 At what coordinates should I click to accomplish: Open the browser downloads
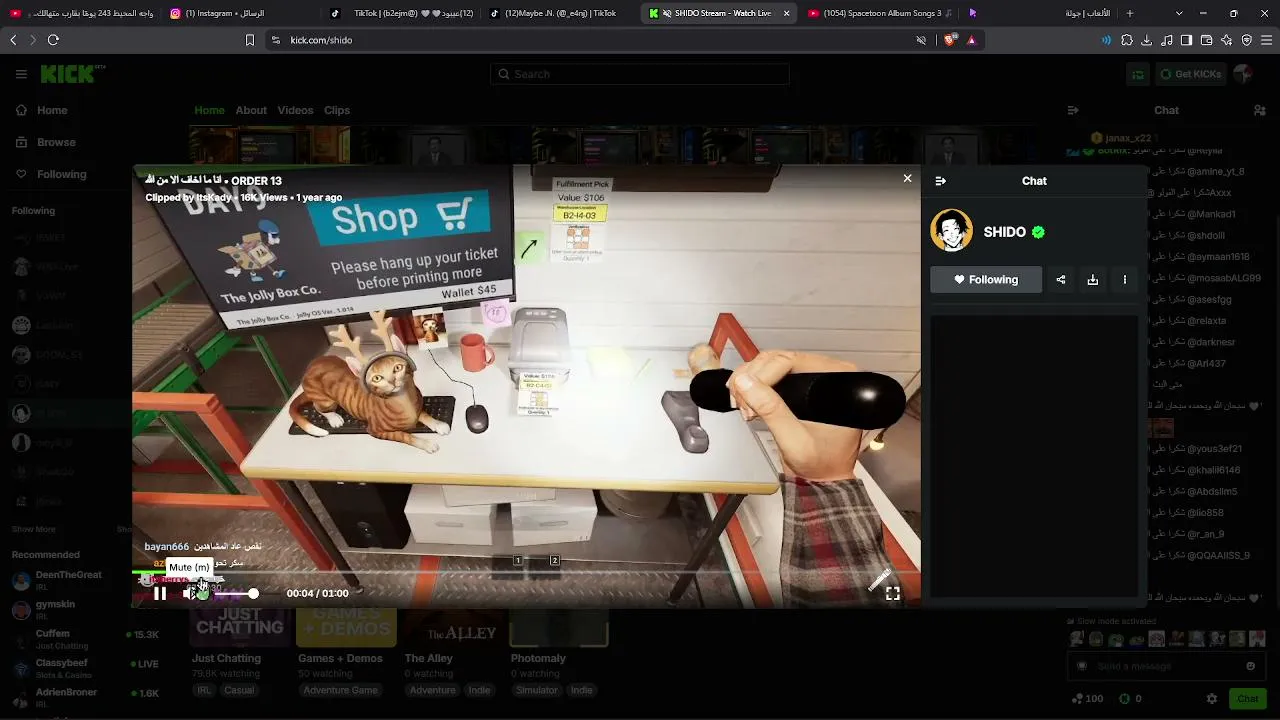pyautogui.click(x=1147, y=40)
